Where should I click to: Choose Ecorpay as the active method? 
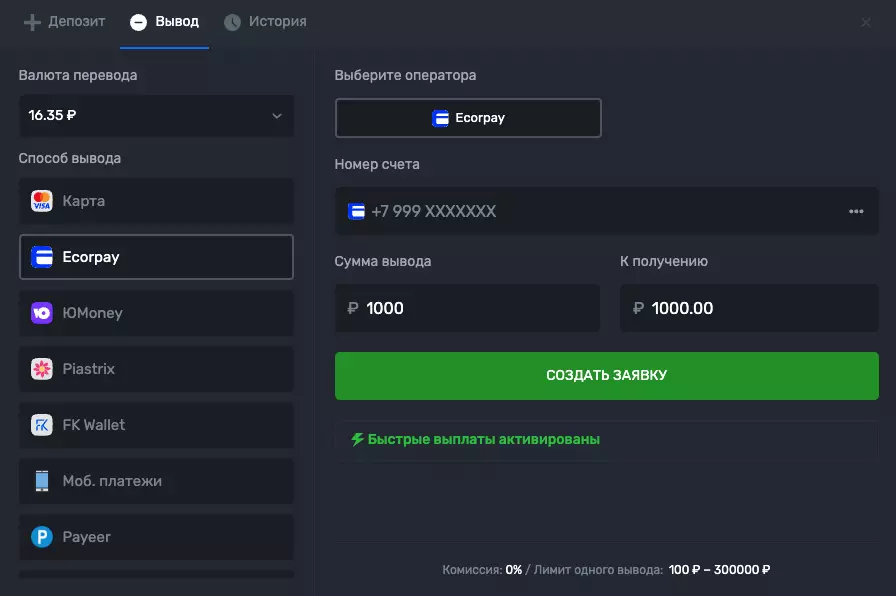[156, 257]
